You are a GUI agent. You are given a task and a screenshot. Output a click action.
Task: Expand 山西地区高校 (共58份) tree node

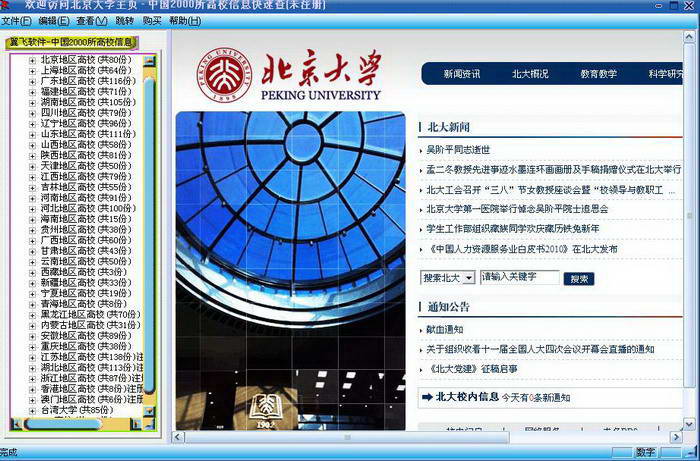[32, 145]
